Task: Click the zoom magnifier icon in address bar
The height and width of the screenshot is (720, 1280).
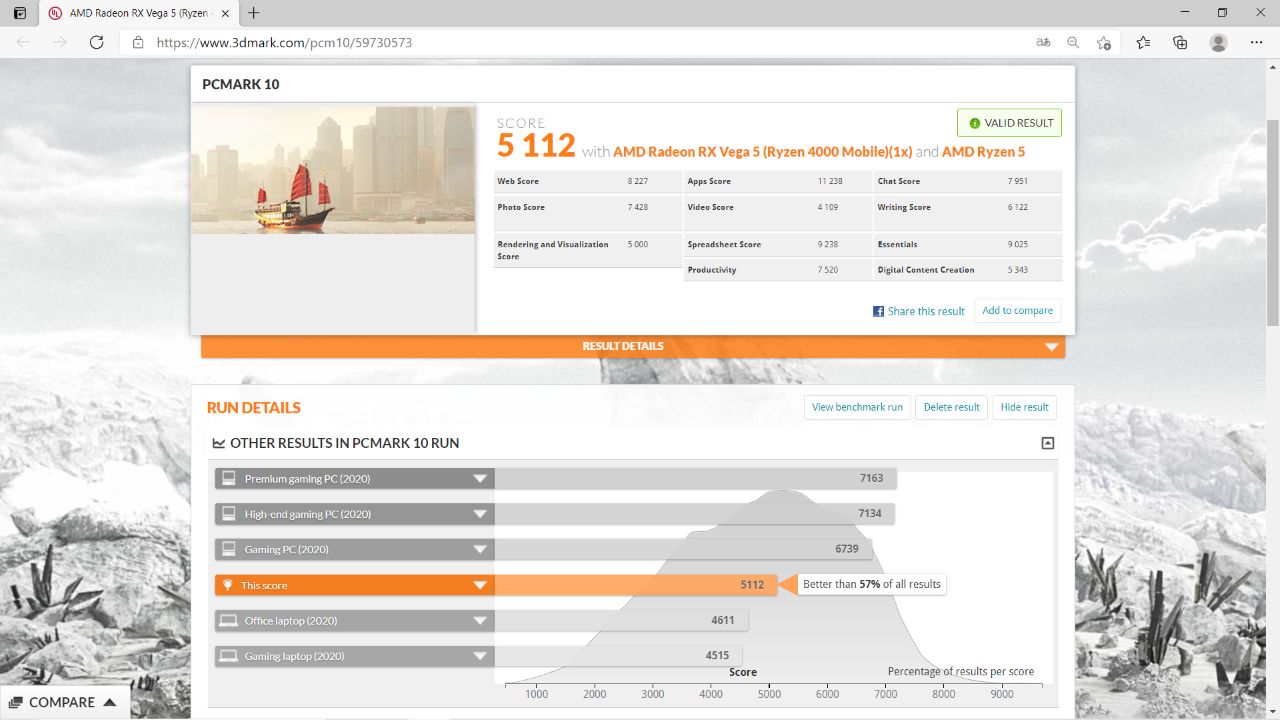Action: (1073, 43)
